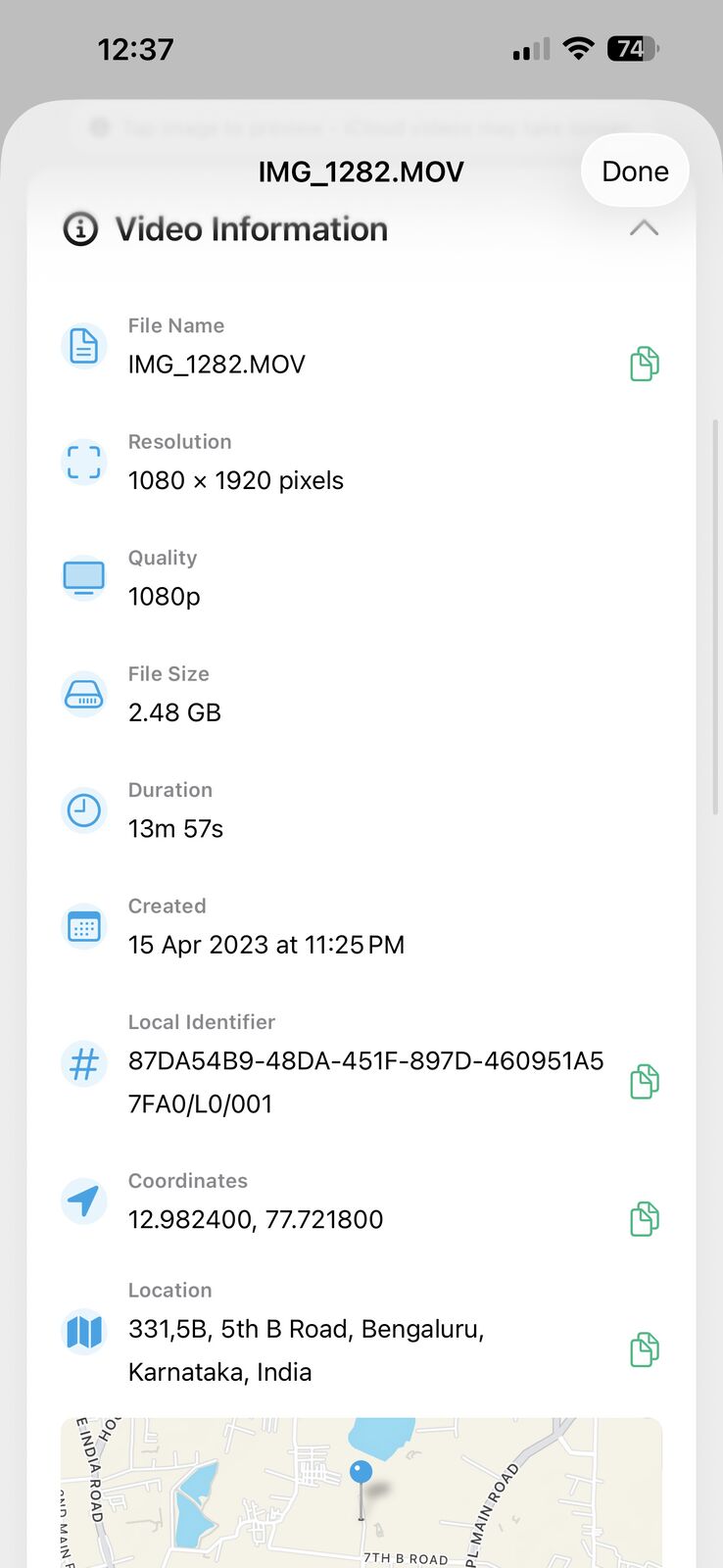Tap the Coordinates arrow icon

(x=84, y=1201)
